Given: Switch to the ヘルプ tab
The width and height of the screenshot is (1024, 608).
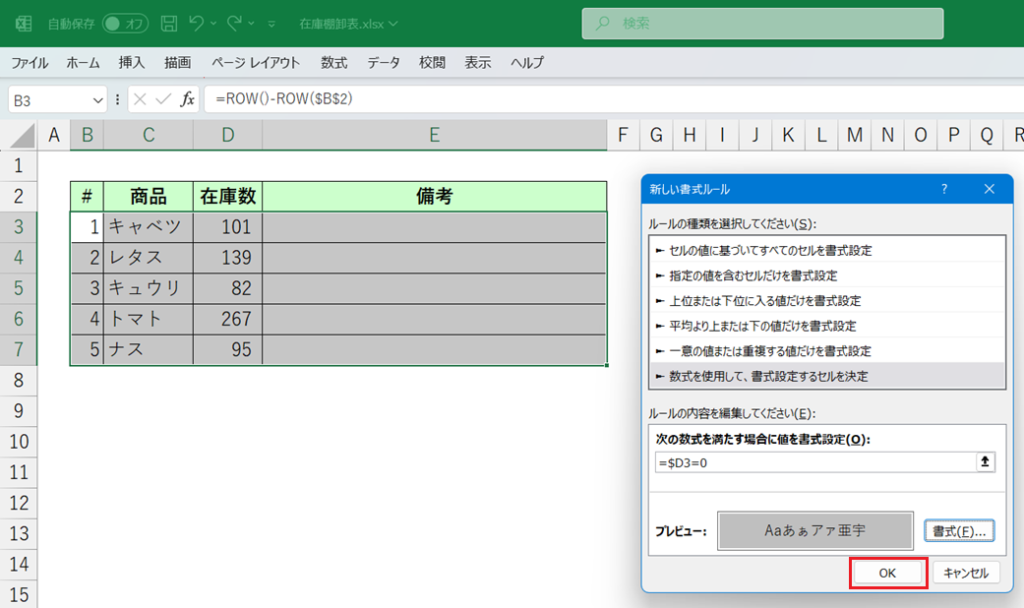Looking at the screenshot, I should (x=527, y=63).
